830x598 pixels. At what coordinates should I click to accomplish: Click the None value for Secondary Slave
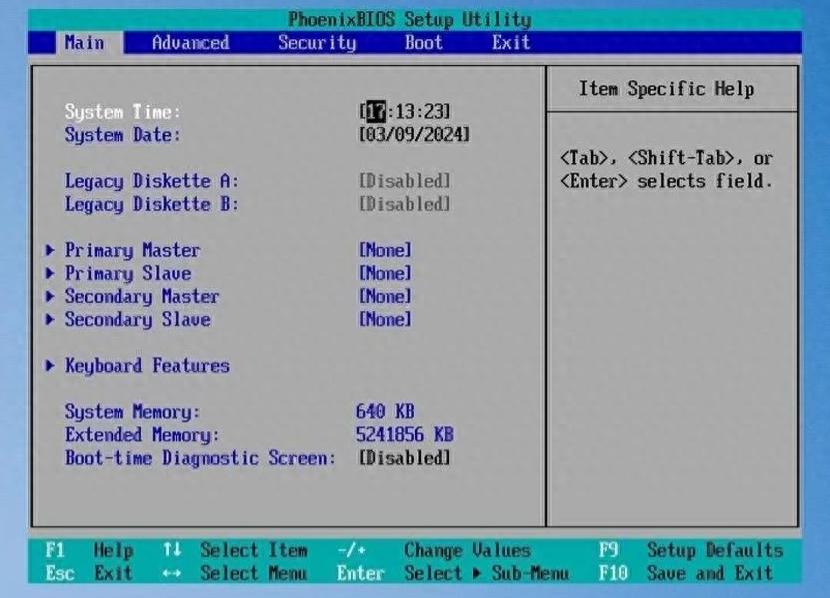tap(385, 319)
